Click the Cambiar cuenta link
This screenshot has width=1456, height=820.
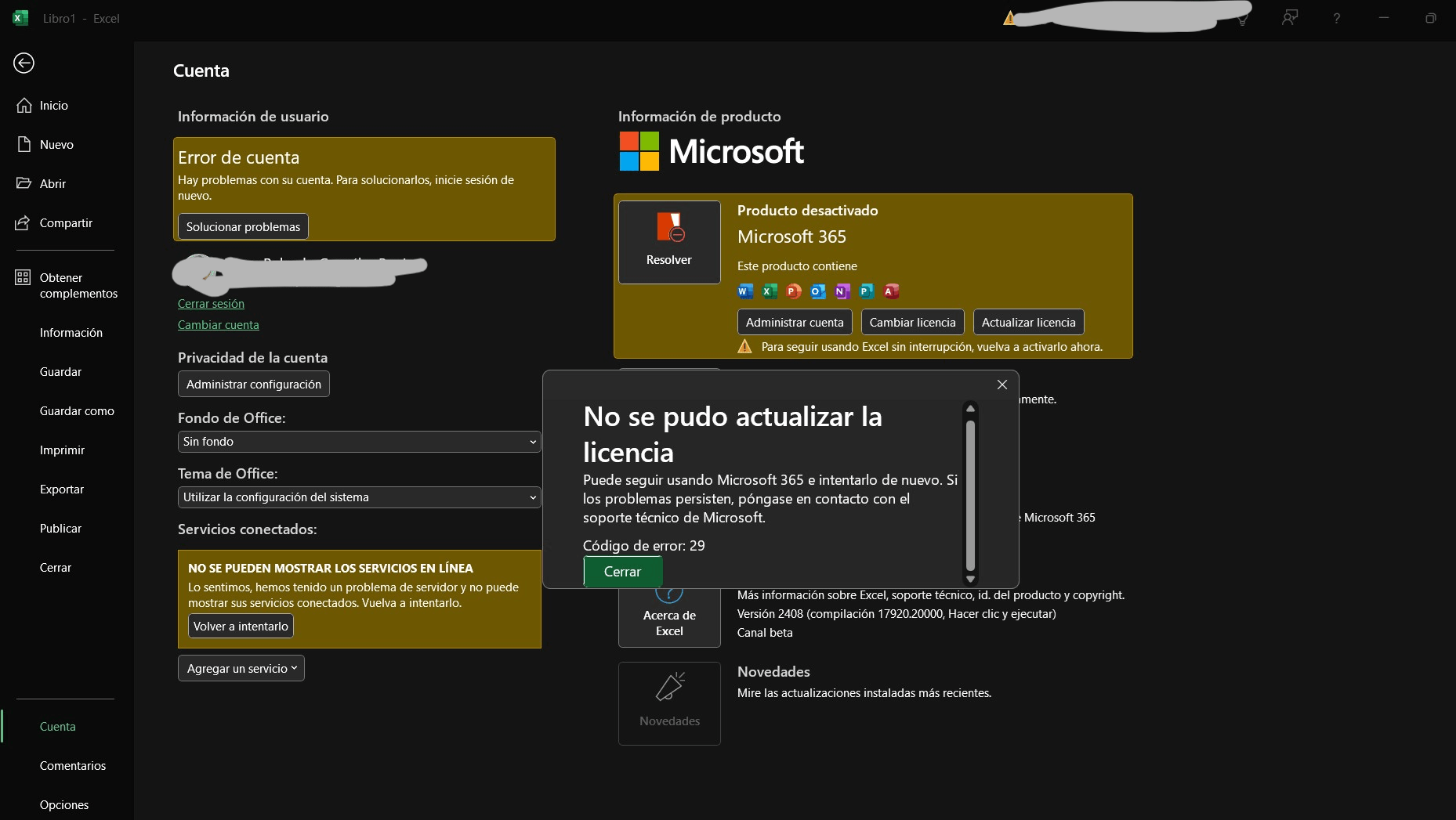pyautogui.click(x=218, y=325)
